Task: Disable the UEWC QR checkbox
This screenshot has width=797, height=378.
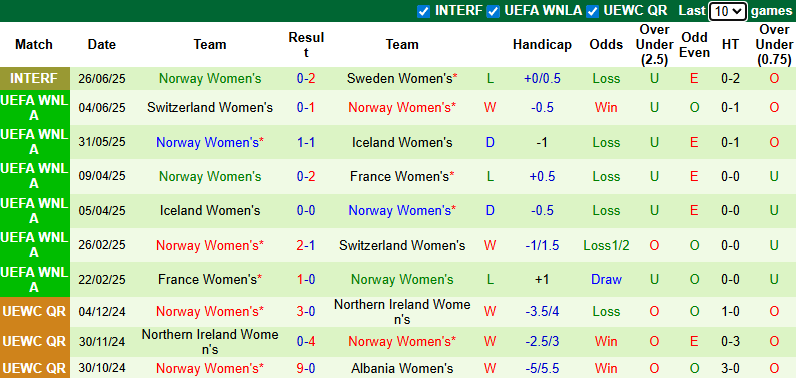Action: pos(592,11)
